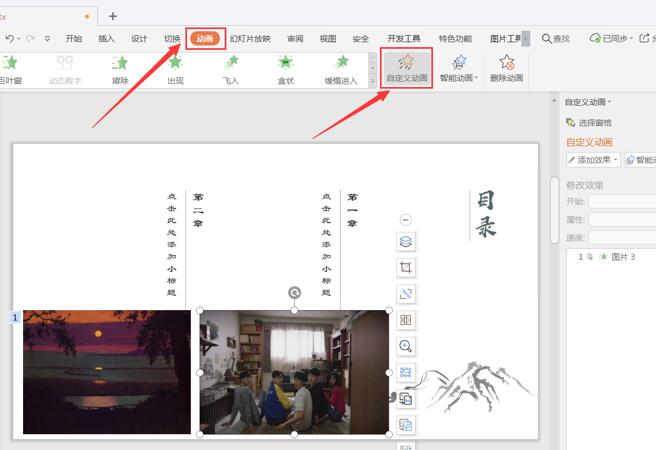656x450 pixels.
Task: Open the quick access toolbar customize dropdown
Action: 47,38
